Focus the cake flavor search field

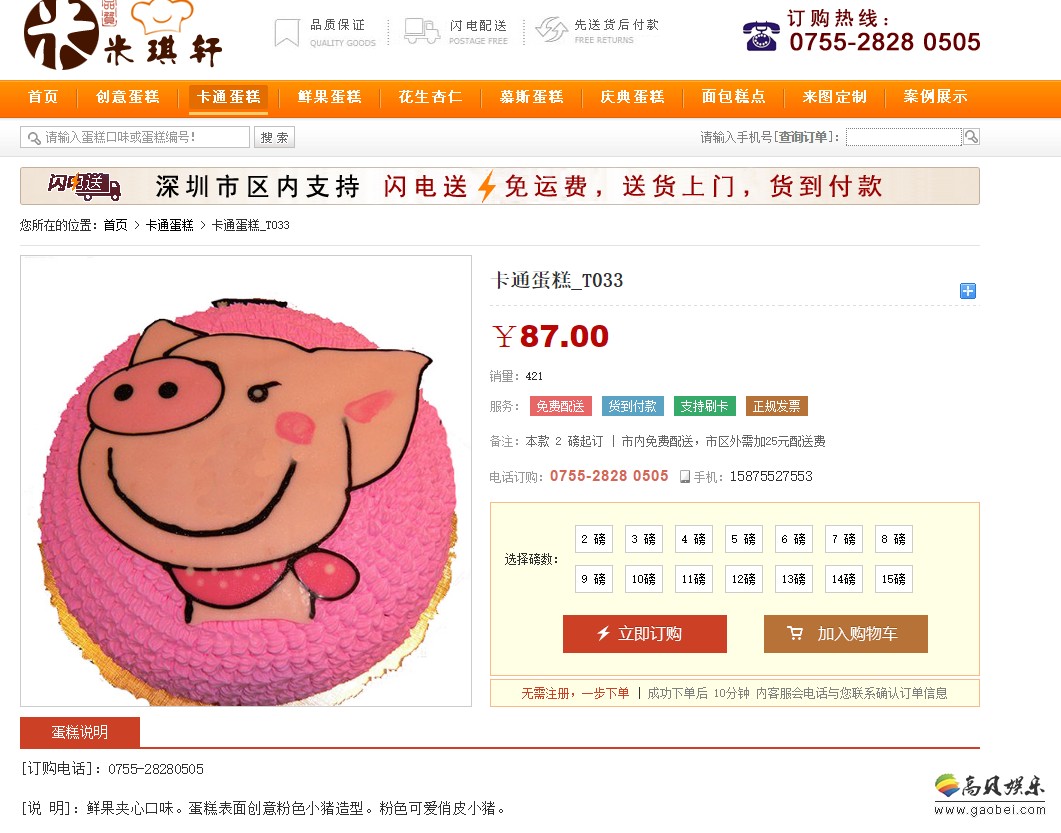(135, 137)
